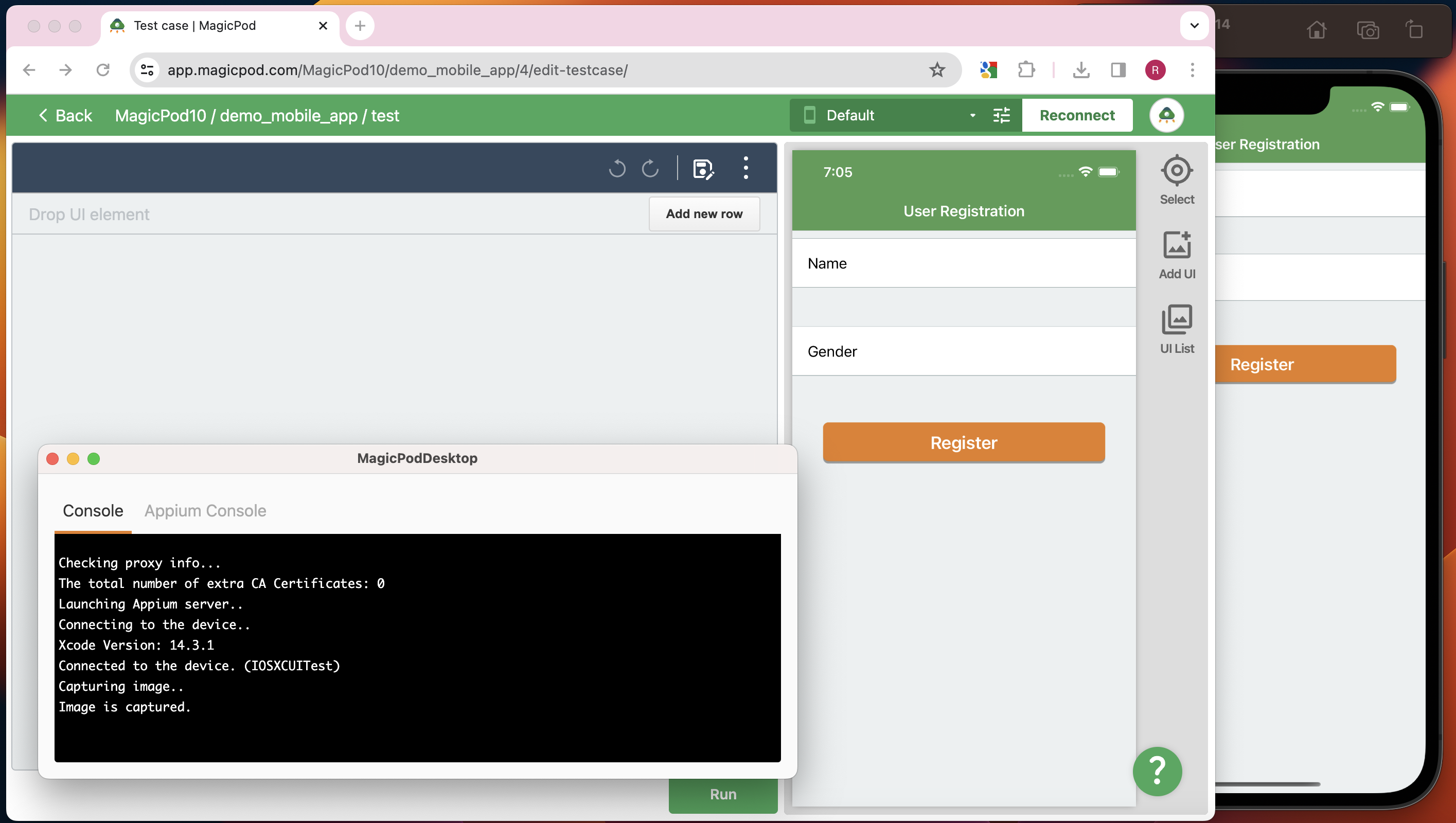
Task: Click the address bar URL field
Action: click(545, 69)
